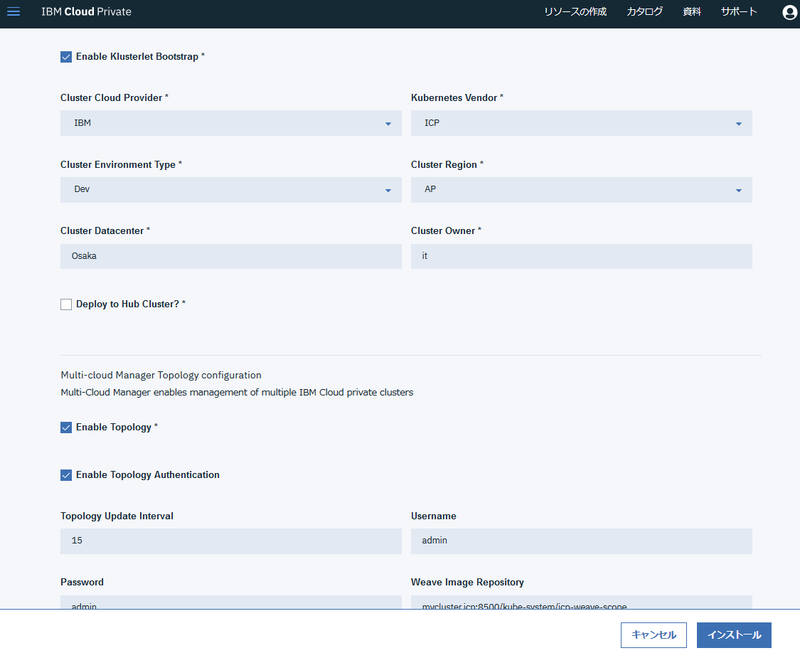
Task: Toggle the Enable Topology checkbox
Action: coord(66,428)
